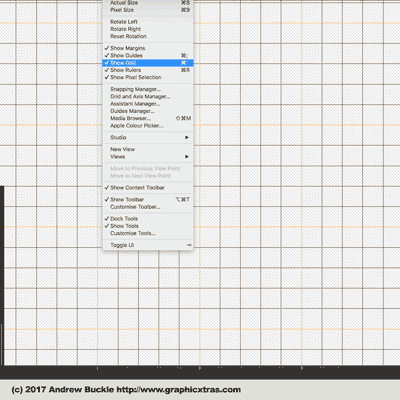The image size is (400, 400).
Task: Toggle Show Context Toolbar
Action: (x=148, y=188)
